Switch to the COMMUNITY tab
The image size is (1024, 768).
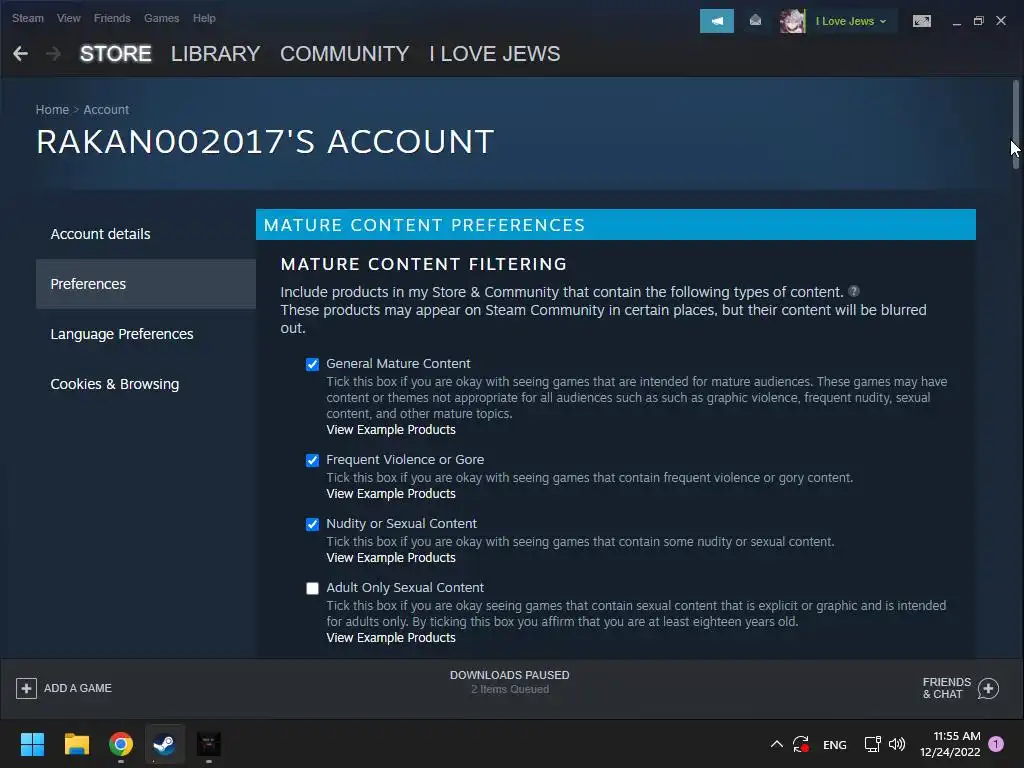(345, 54)
